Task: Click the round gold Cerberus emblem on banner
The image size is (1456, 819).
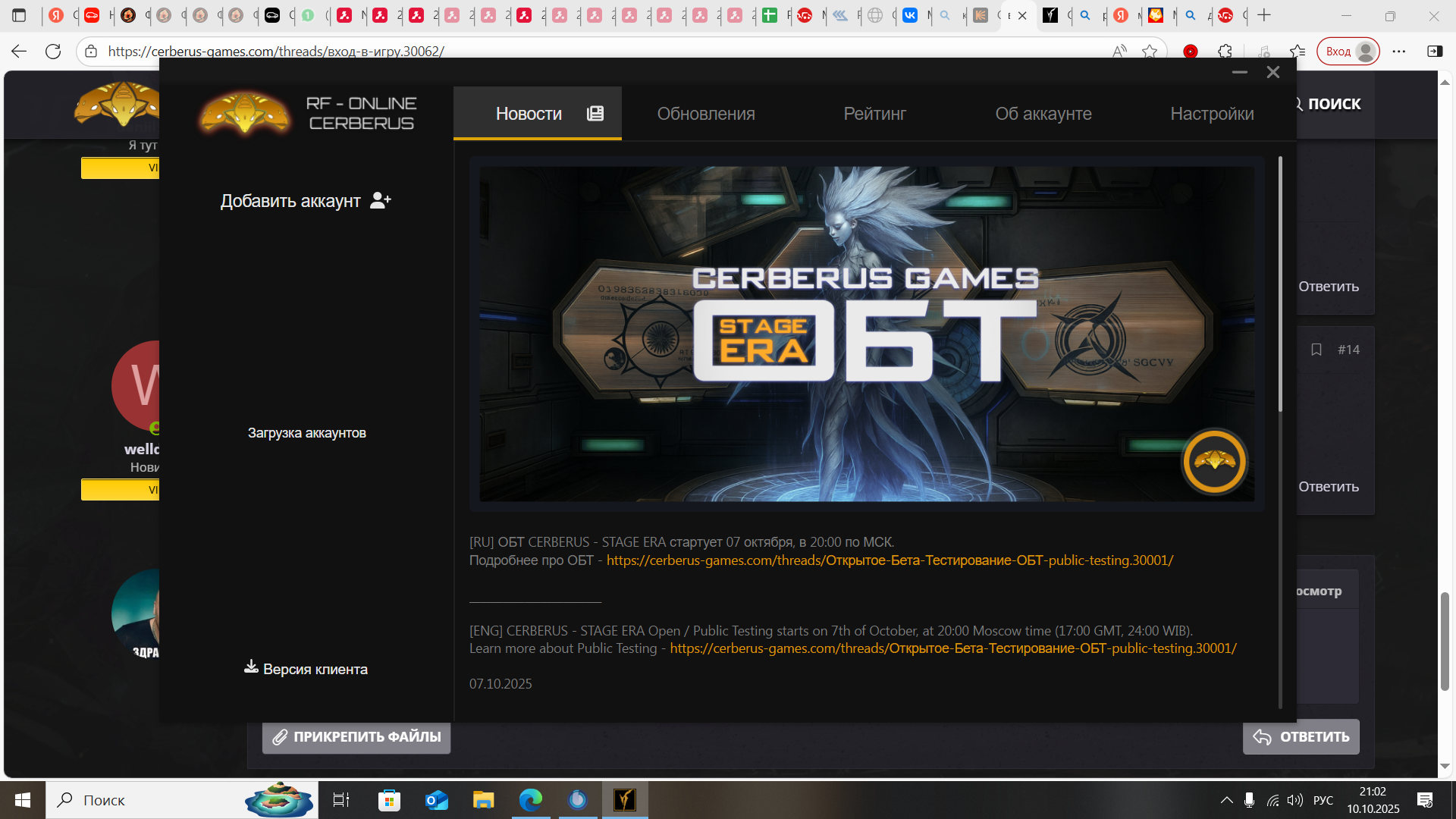Action: click(x=1214, y=461)
